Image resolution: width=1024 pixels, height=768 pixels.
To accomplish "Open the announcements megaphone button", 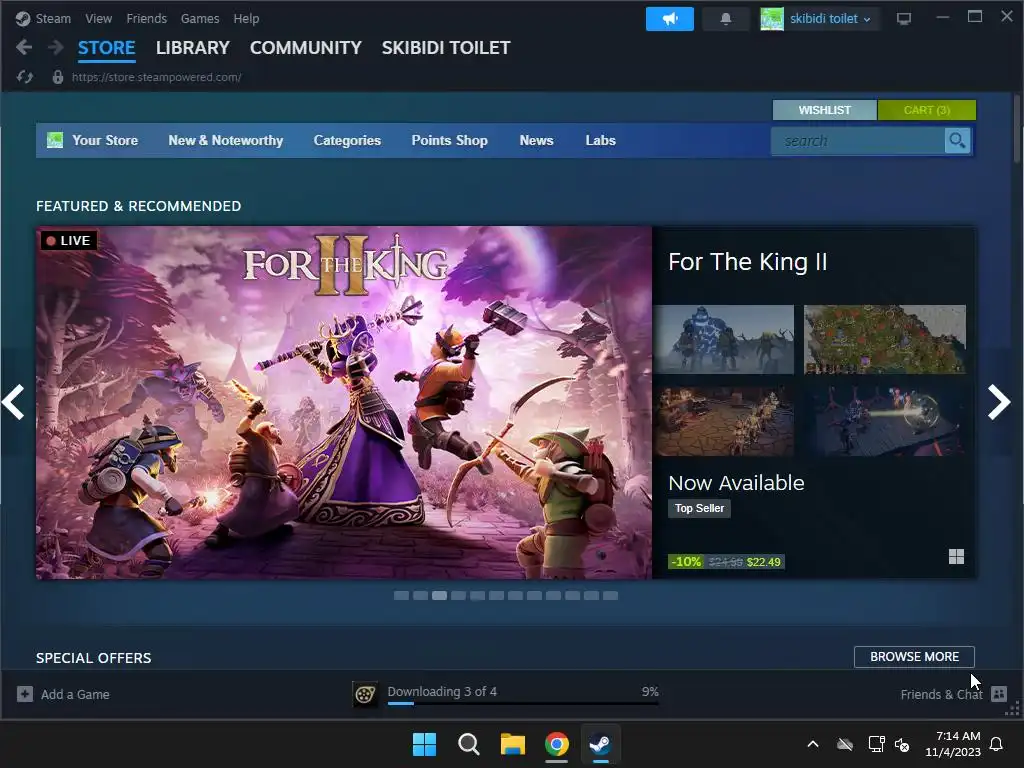I will click(669, 19).
